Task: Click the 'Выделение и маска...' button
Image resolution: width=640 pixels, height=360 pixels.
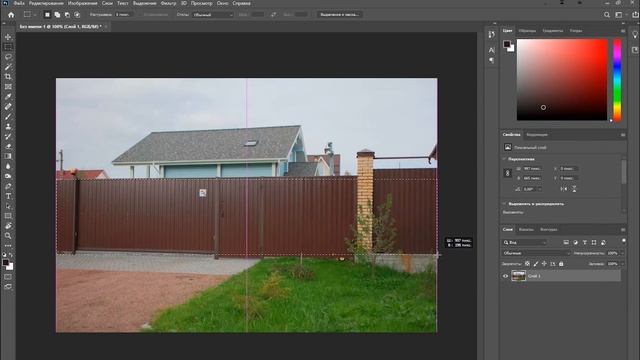Action: click(339, 15)
